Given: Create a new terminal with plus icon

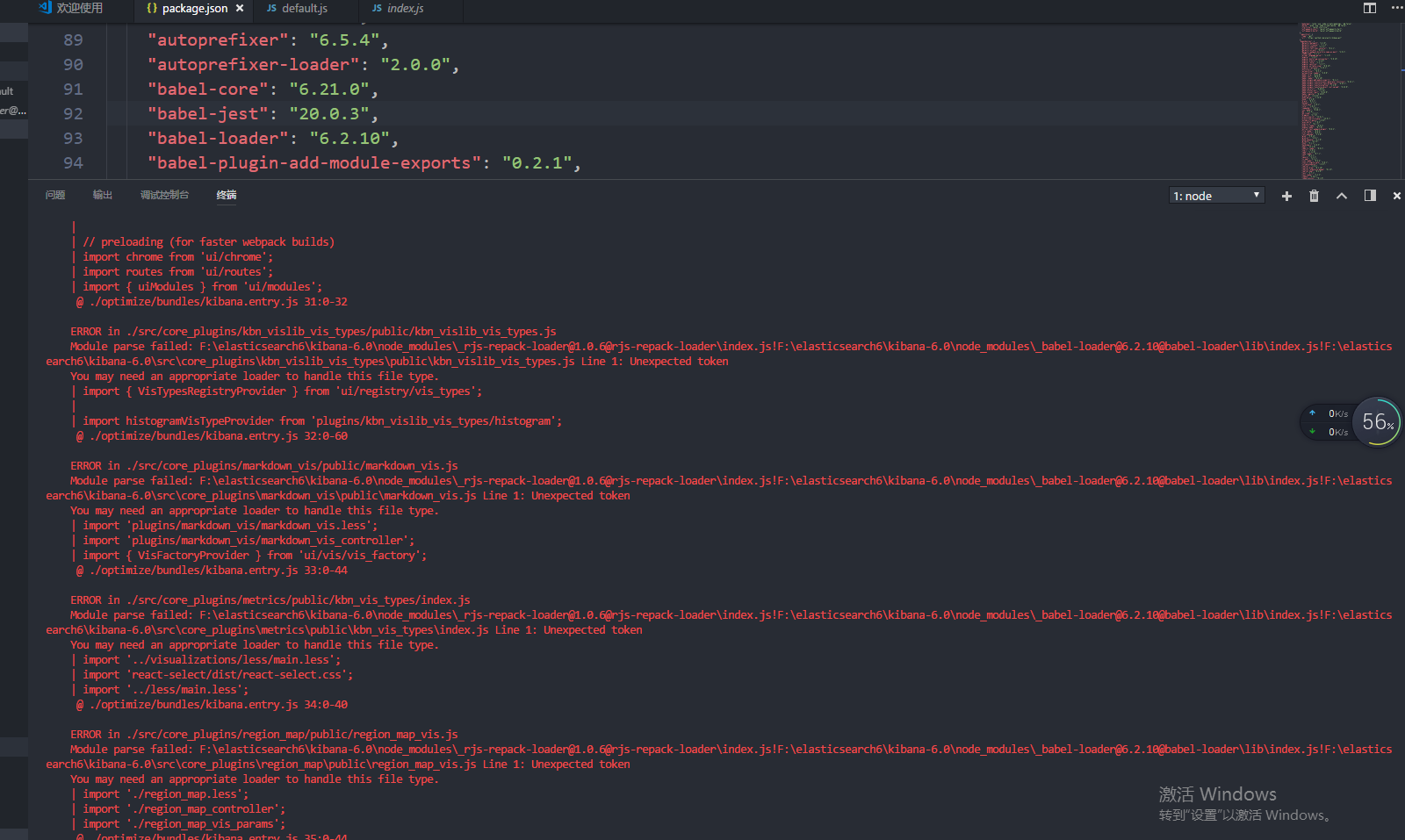Looking at the screenshot, I should point(1286,196).
